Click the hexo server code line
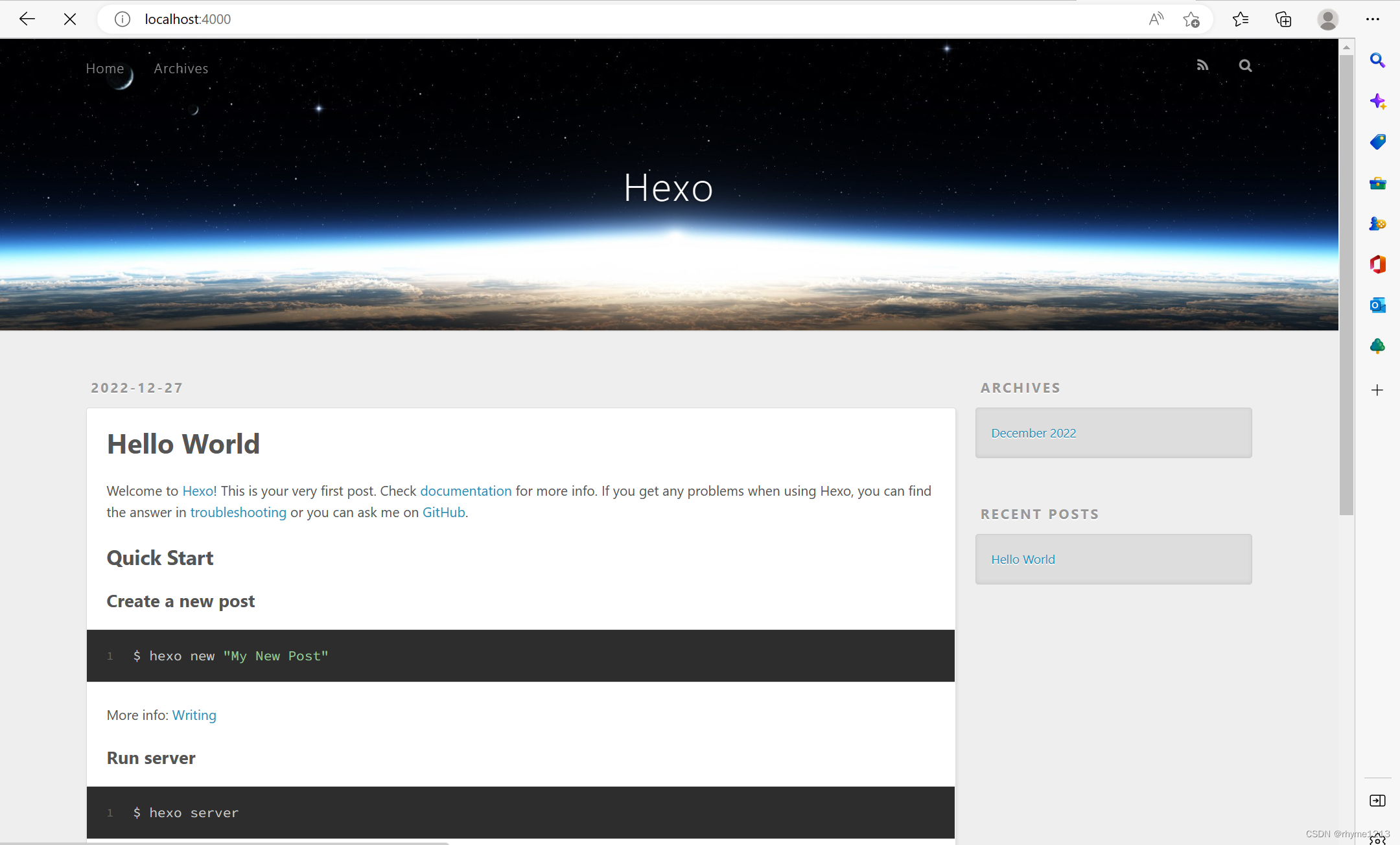The height and width of the screenshot is (845, 1400). tap(186, 813)
